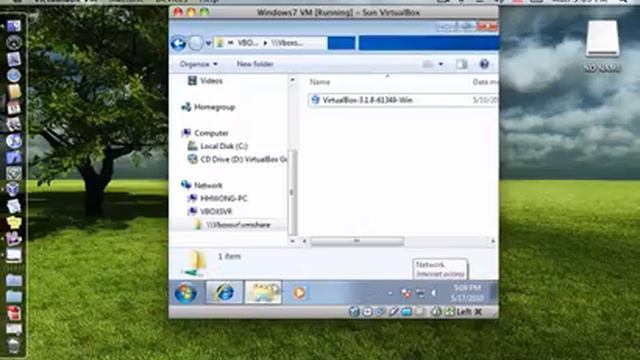Click VirtualBox optical disc status icon
Viewport: 640px width, 360px height.
click(x=367, y=312)
